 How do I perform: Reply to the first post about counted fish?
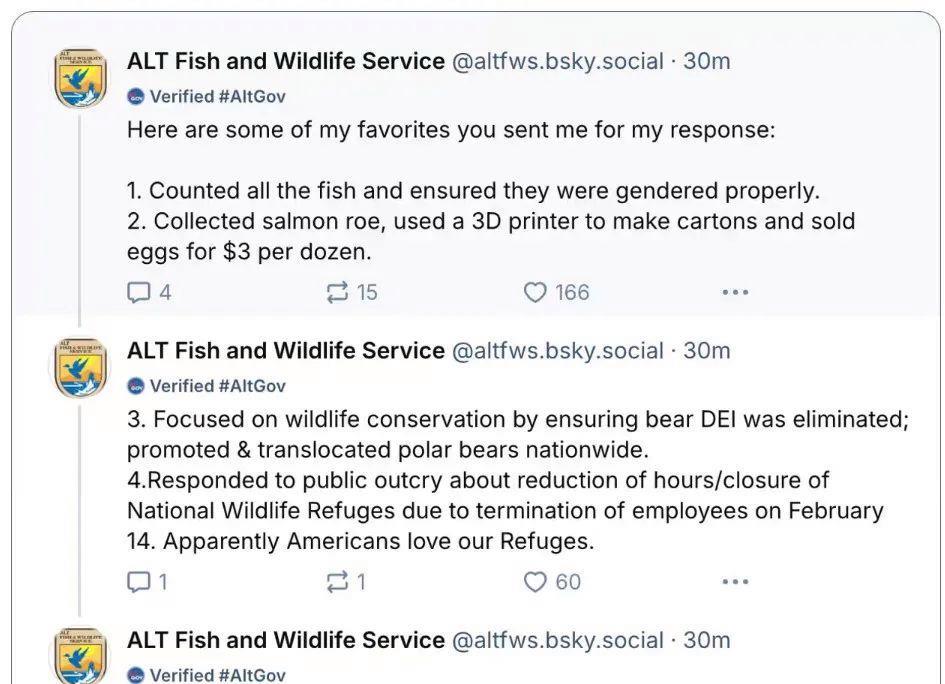tap(139, 292)
